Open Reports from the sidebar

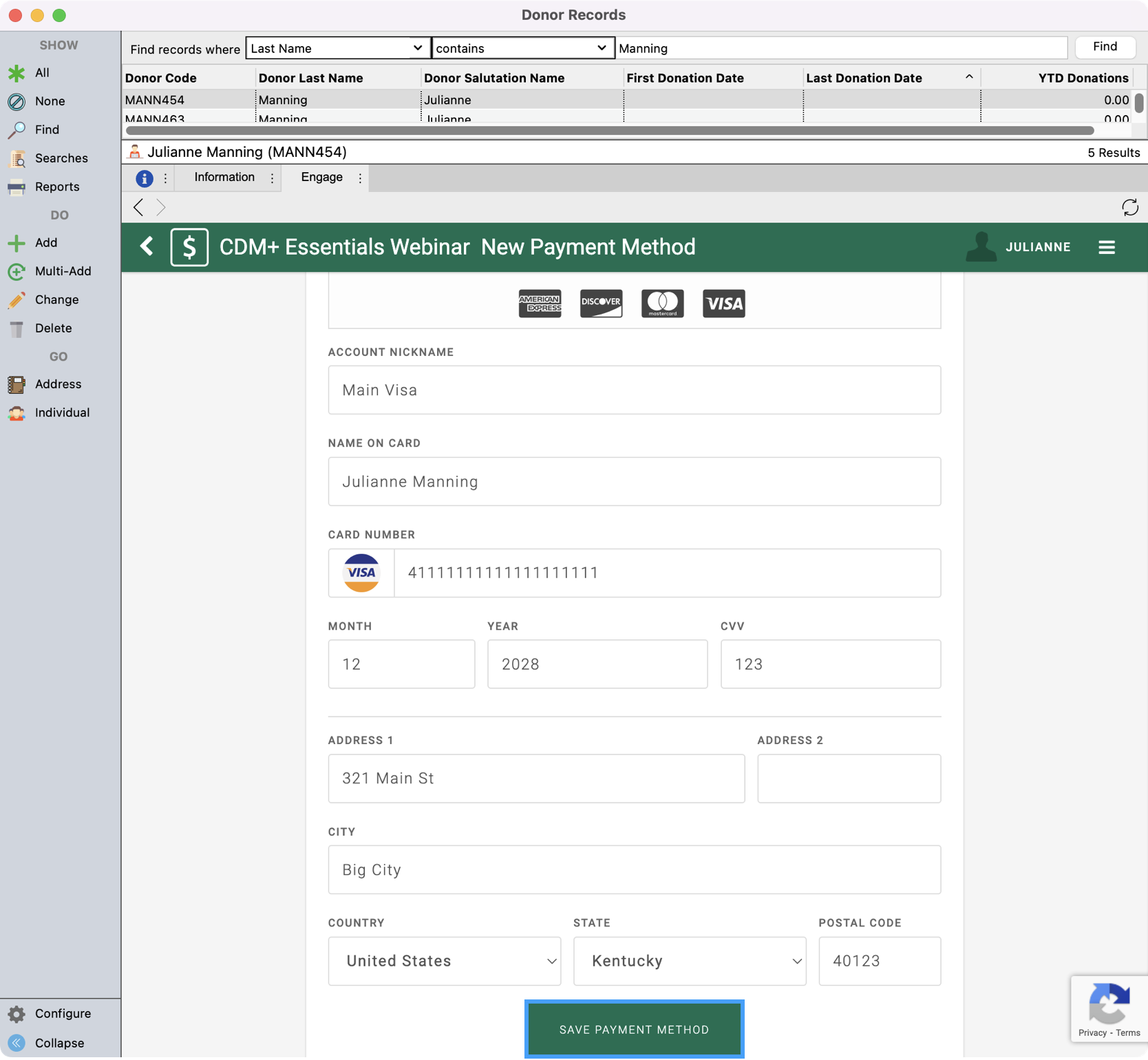[56, 187]
